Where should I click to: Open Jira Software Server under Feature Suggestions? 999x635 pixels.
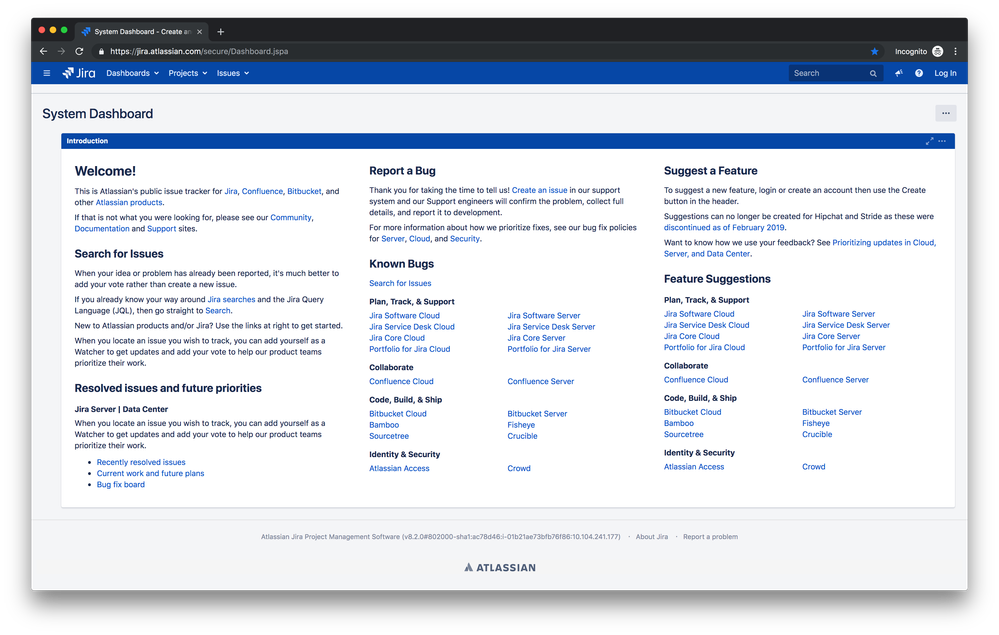838,314
